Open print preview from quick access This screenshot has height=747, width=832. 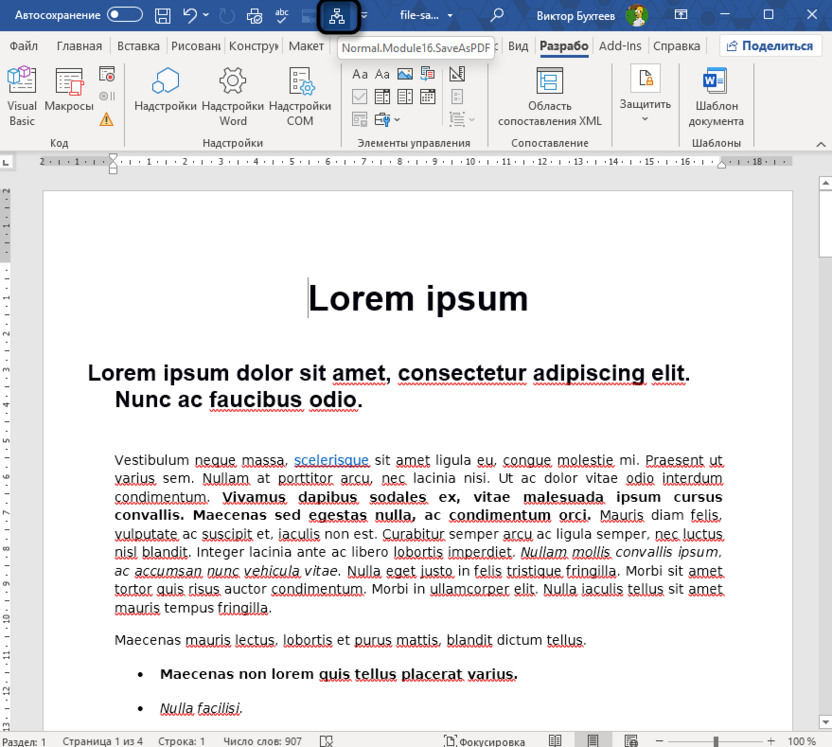pyautogui.click(x=254, y=16)
